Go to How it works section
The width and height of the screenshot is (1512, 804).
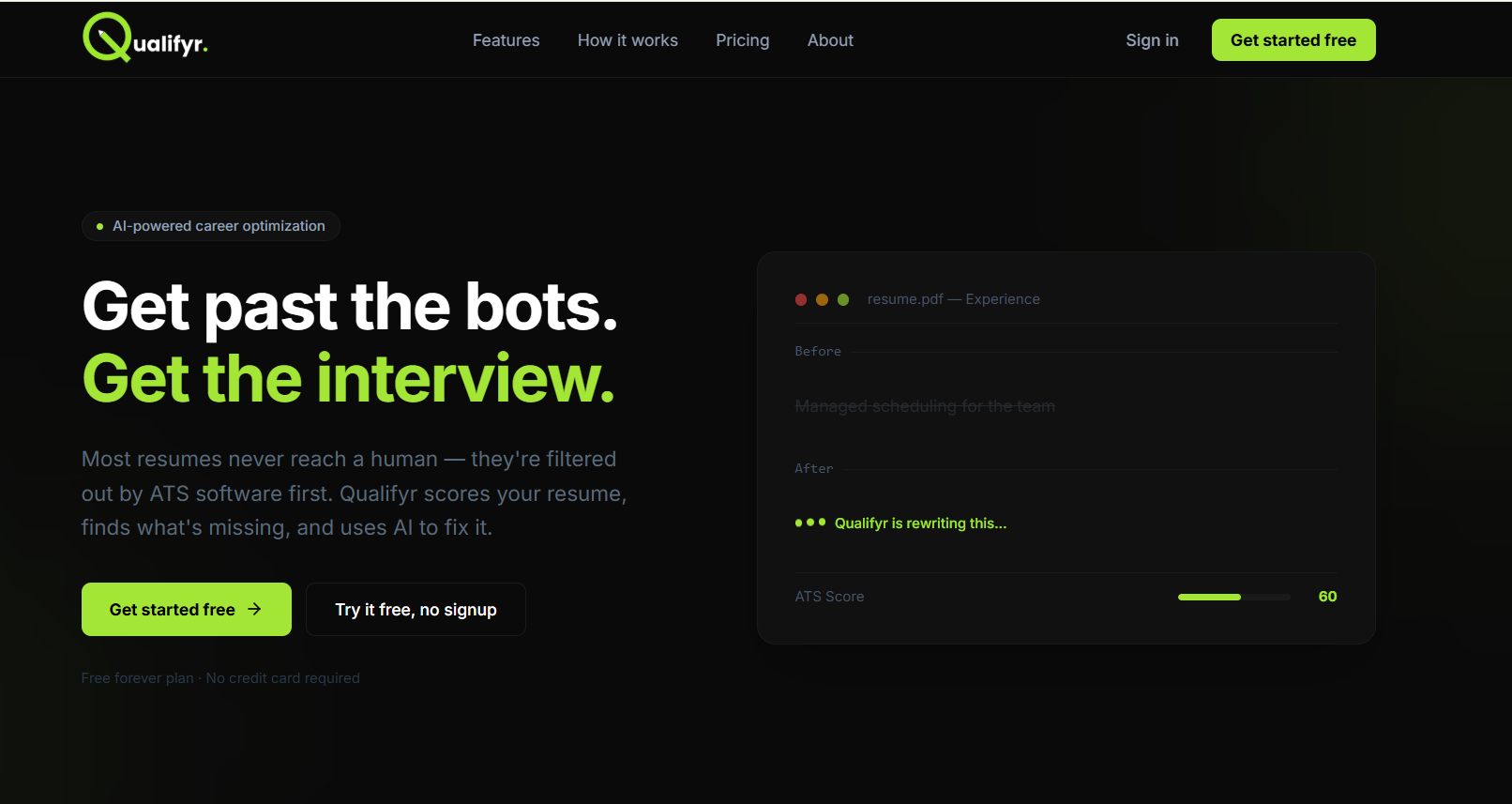point(627,40)
